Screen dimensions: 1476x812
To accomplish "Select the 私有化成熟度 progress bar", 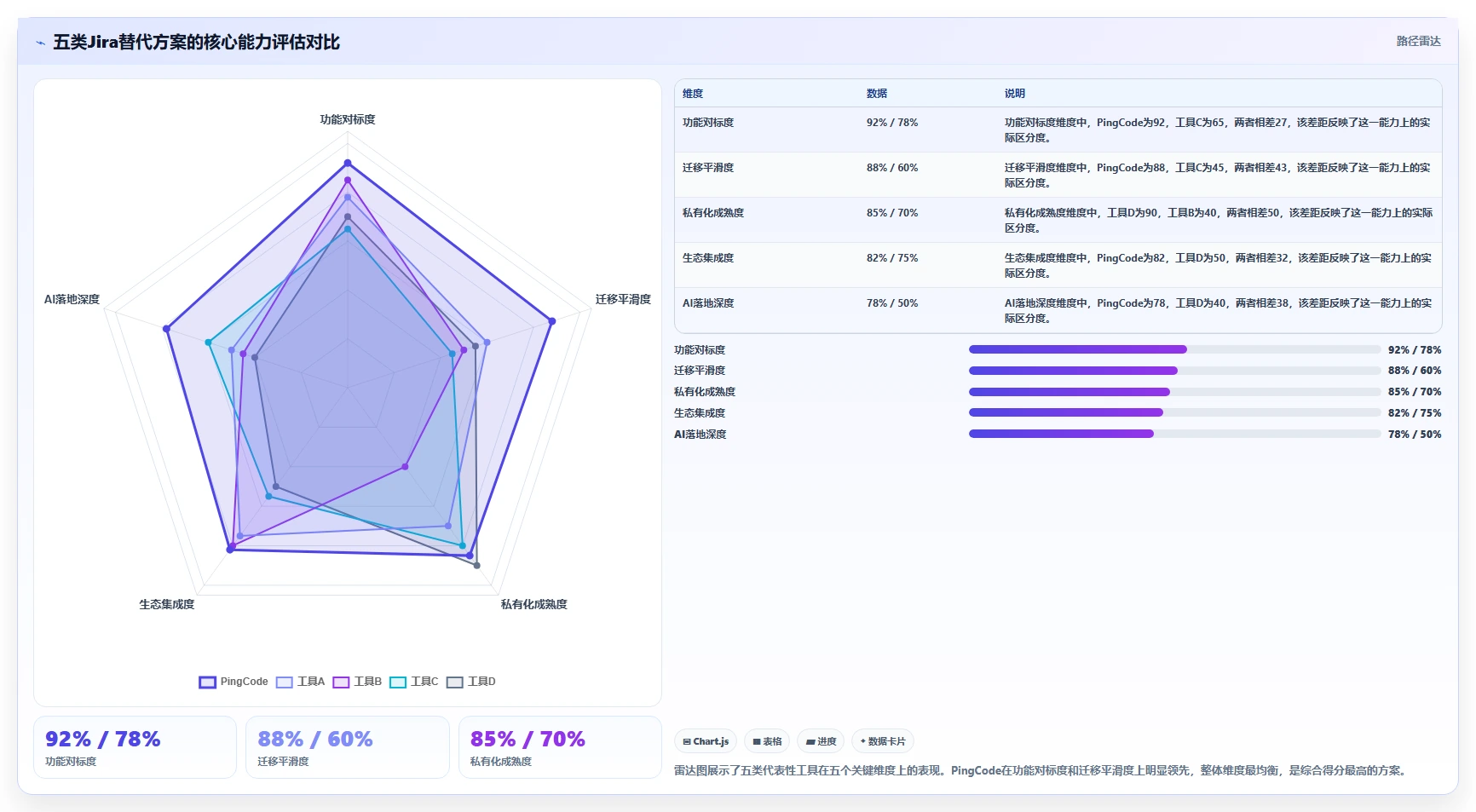I will coord(1174,392).
